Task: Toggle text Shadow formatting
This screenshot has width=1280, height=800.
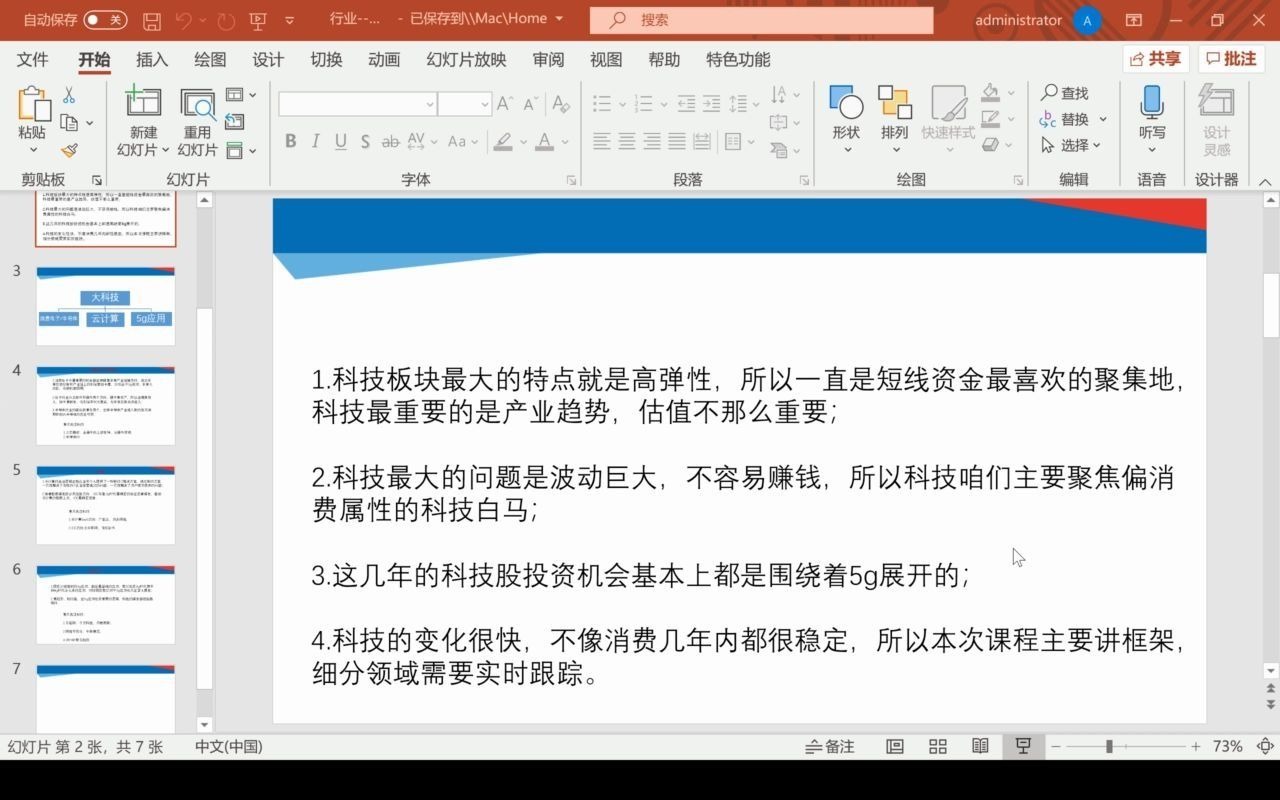Action: 366,141
